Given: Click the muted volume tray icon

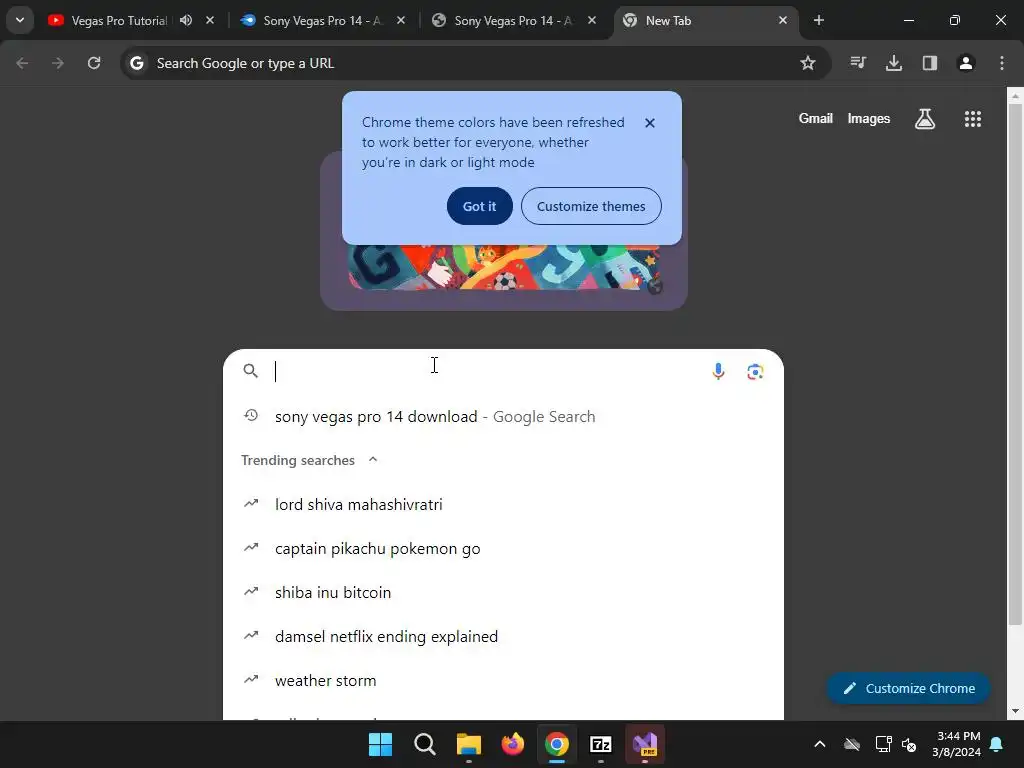Looking at the screenshot, I should pos(909,744).
